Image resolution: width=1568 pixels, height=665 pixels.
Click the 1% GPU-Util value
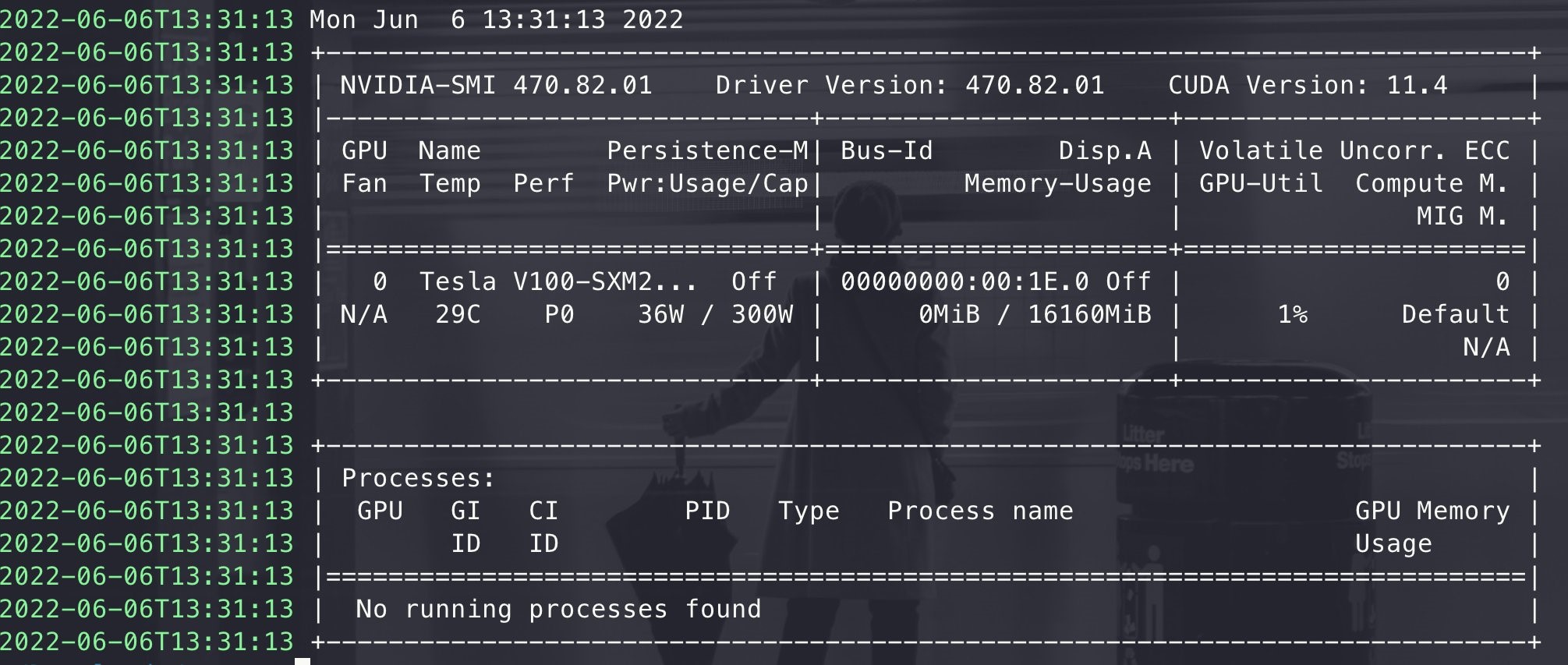1292,314
